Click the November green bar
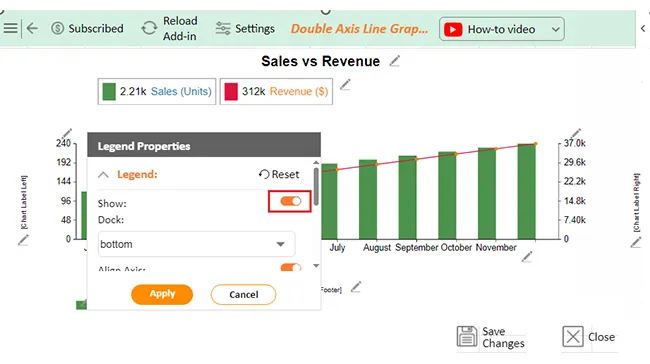 [x=487, y=194]
